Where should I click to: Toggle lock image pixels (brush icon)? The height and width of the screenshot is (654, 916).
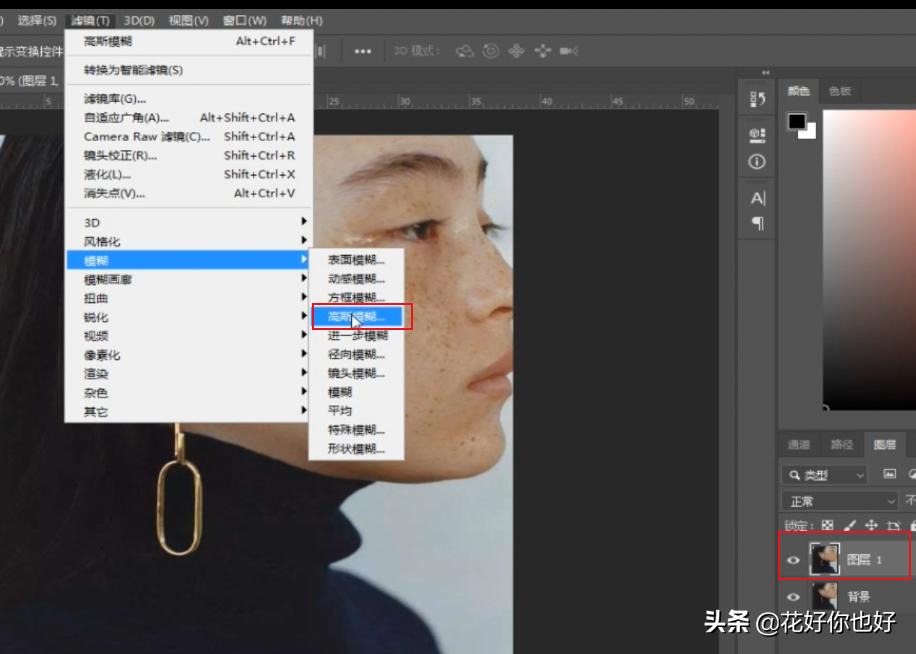coord(851,524)
